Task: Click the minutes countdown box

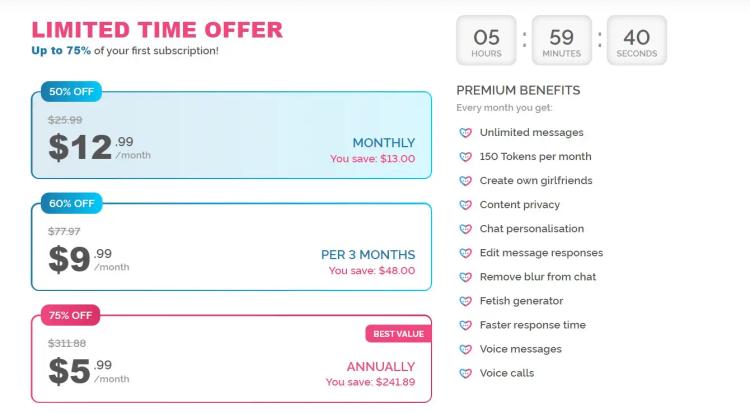Action: click(562, 40)
